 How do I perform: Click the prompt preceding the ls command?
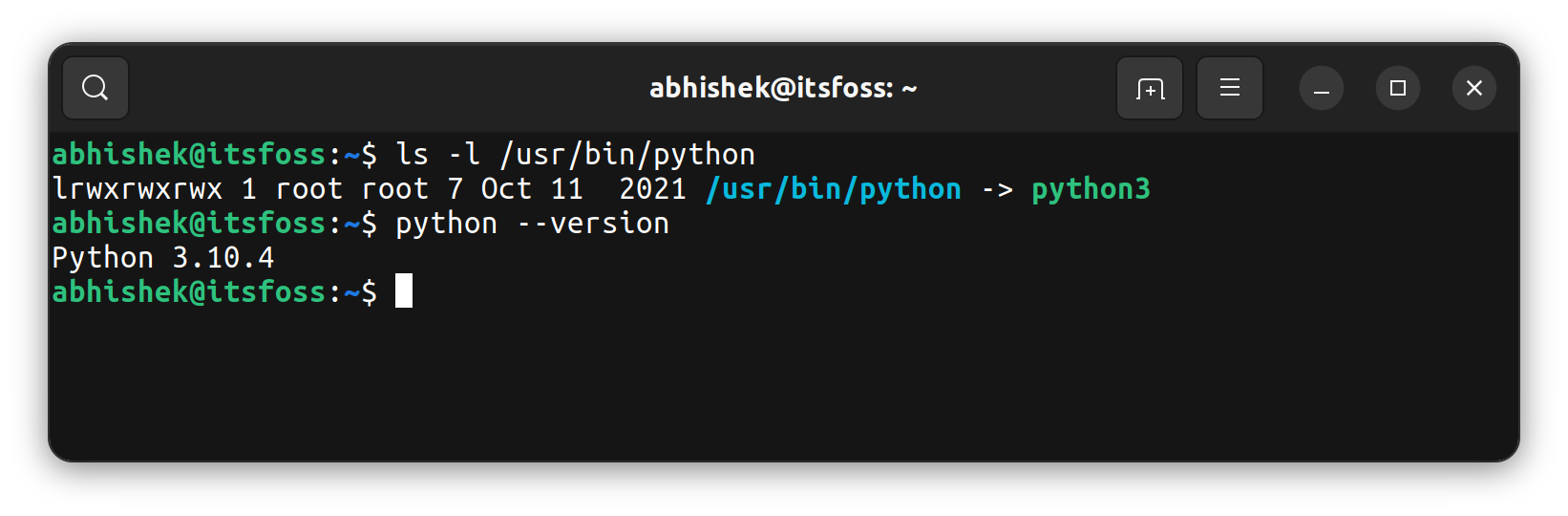tap(214, 155)
